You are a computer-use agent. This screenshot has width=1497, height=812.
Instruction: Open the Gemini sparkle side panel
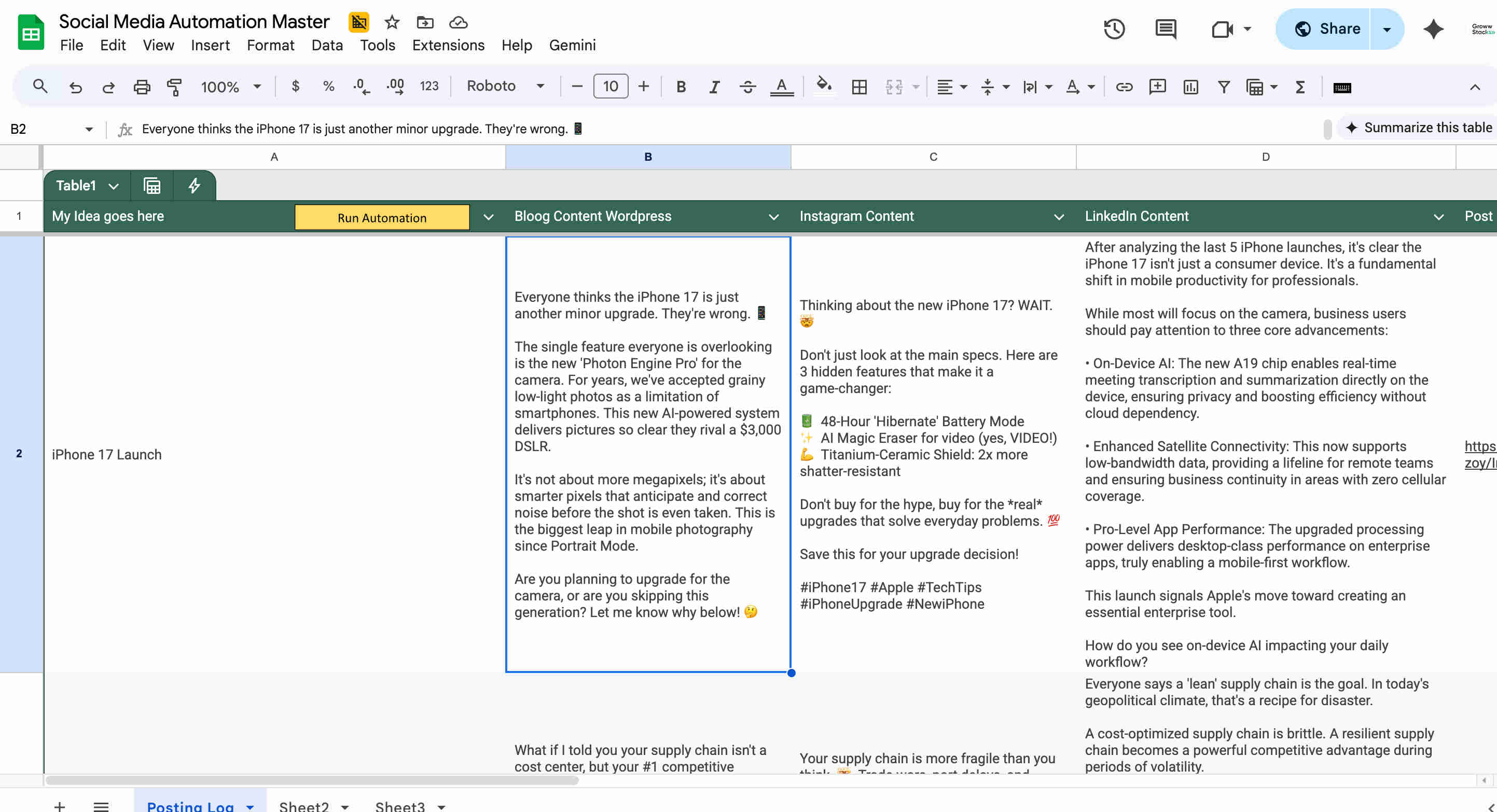1434,29
